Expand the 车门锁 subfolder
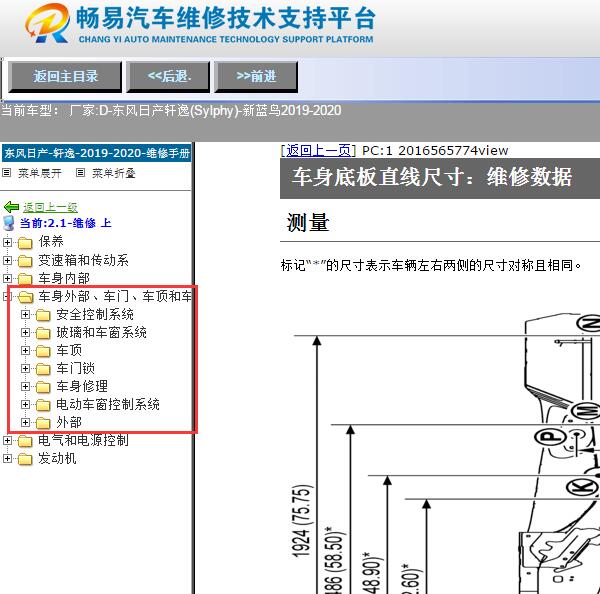Image resolution: width=600 pixels, height=594 pixels. 25,368
